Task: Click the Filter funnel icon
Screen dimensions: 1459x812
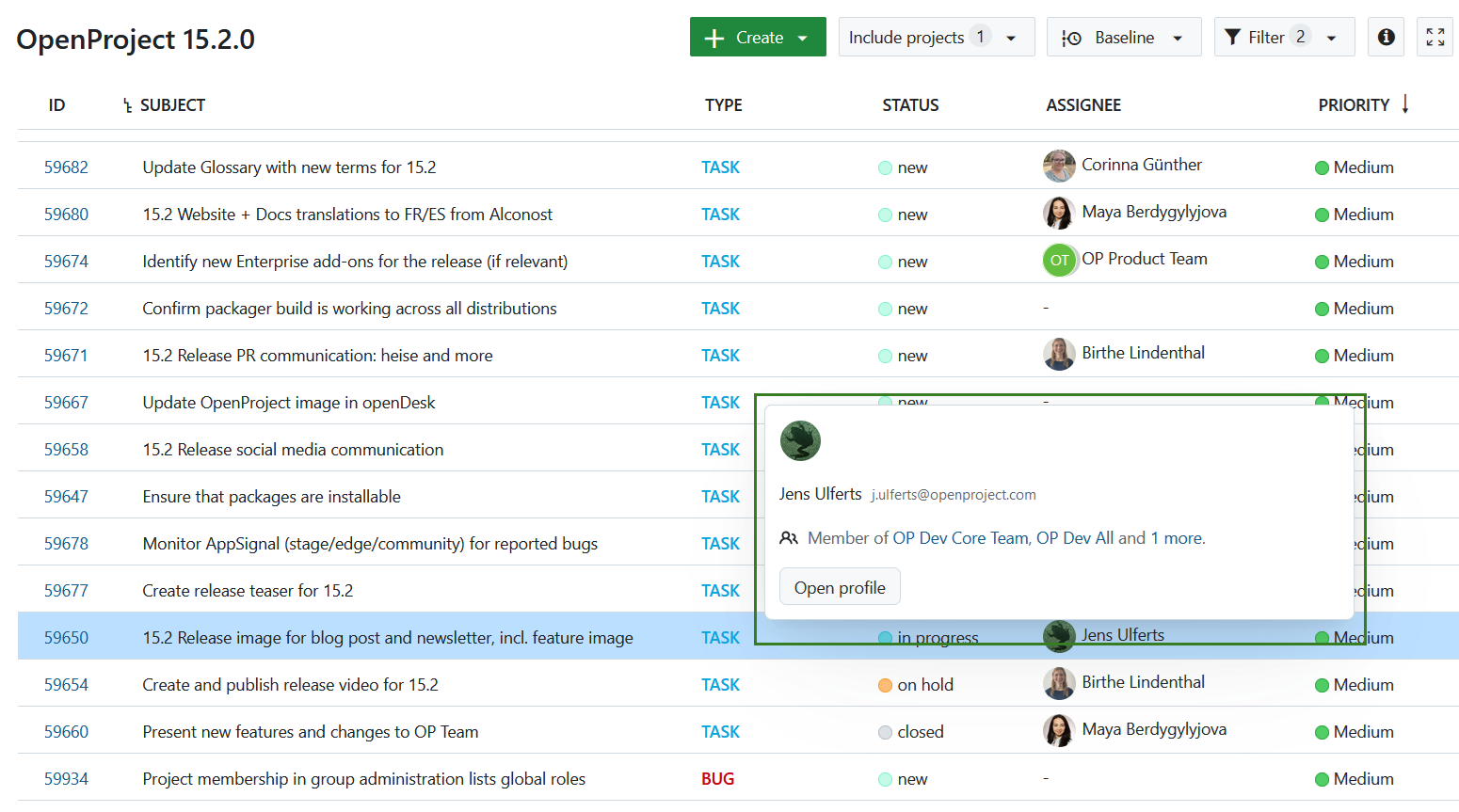Action: point(1233,37)
